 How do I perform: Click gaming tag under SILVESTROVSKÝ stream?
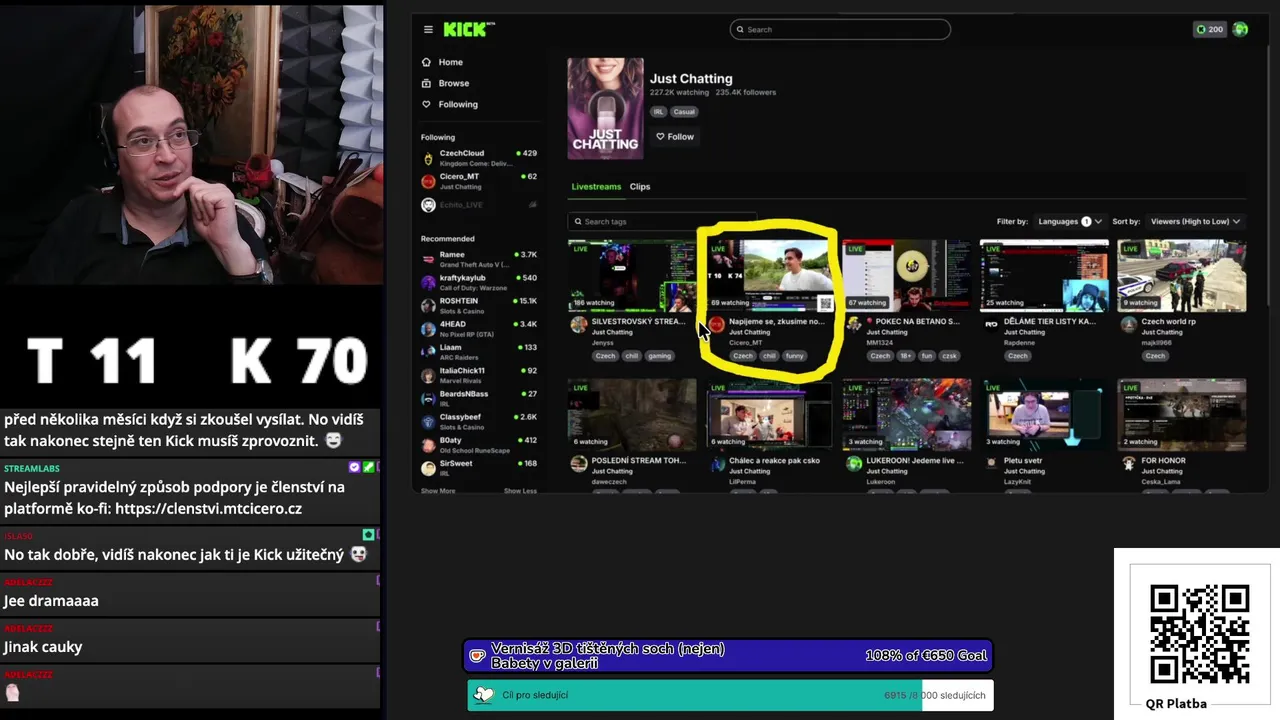[659, 356]
